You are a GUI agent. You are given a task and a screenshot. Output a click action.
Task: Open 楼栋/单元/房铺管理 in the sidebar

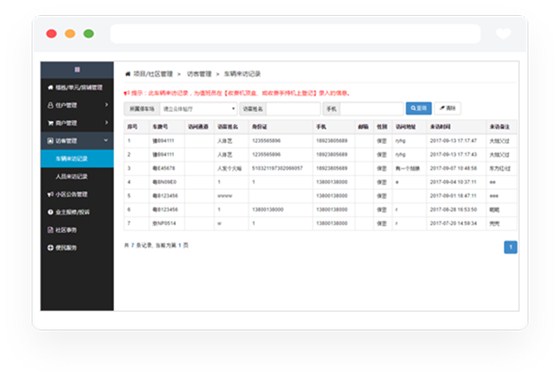coord(77,87)
